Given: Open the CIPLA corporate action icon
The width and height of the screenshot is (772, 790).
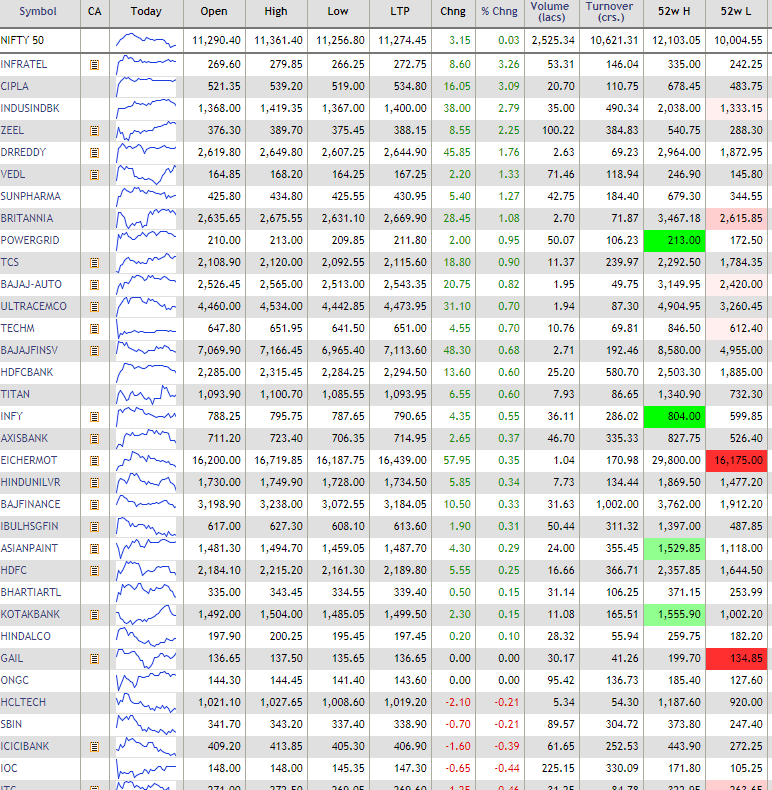Looking at the screenshot, I should (x=94, y=86).
